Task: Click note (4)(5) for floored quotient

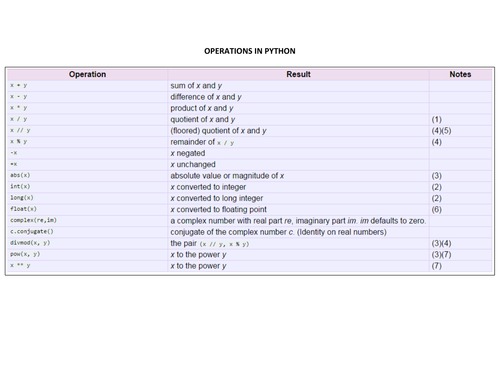Action: click(441, 131)
